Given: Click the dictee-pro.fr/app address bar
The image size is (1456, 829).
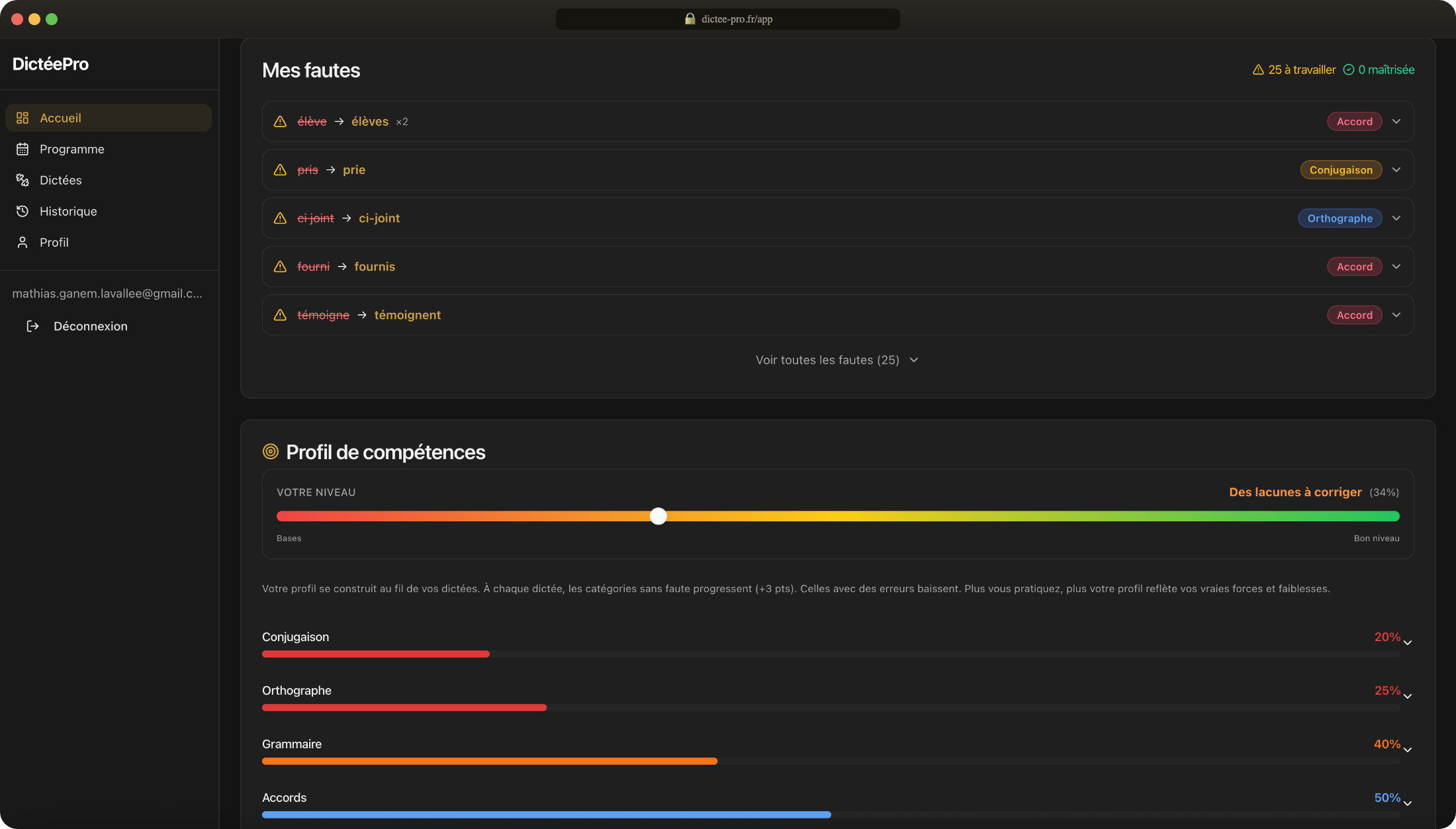Looking at the screenshot, I should pos(728,19).
